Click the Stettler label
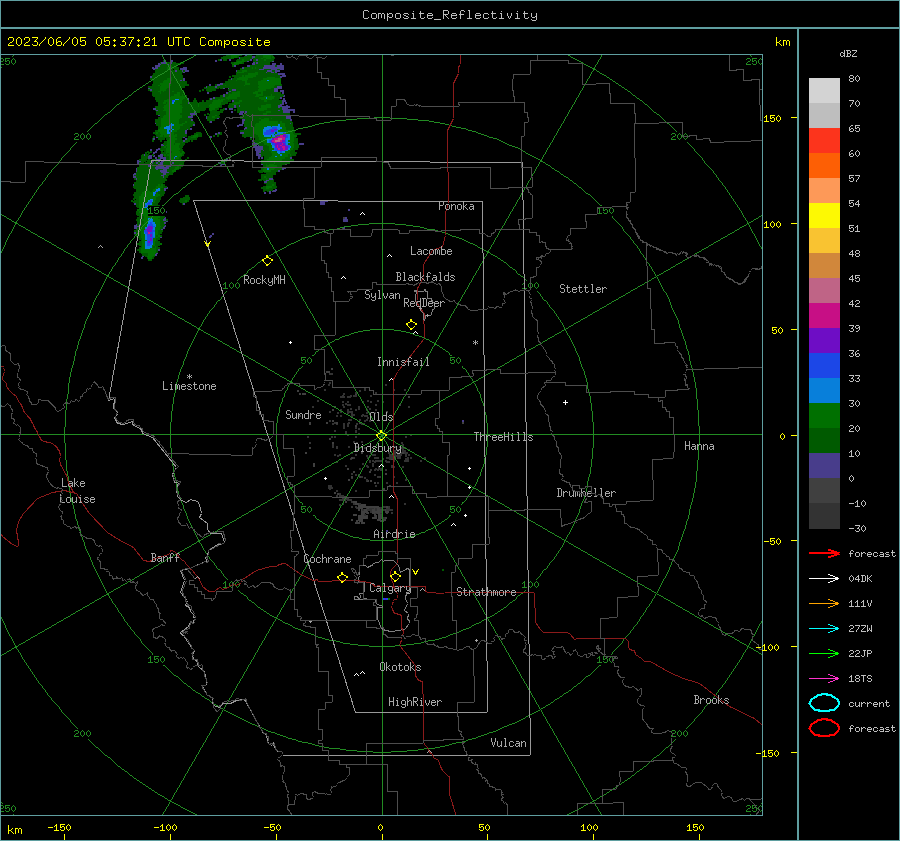The height and width of the screenshot is (841, 900). 583,289
